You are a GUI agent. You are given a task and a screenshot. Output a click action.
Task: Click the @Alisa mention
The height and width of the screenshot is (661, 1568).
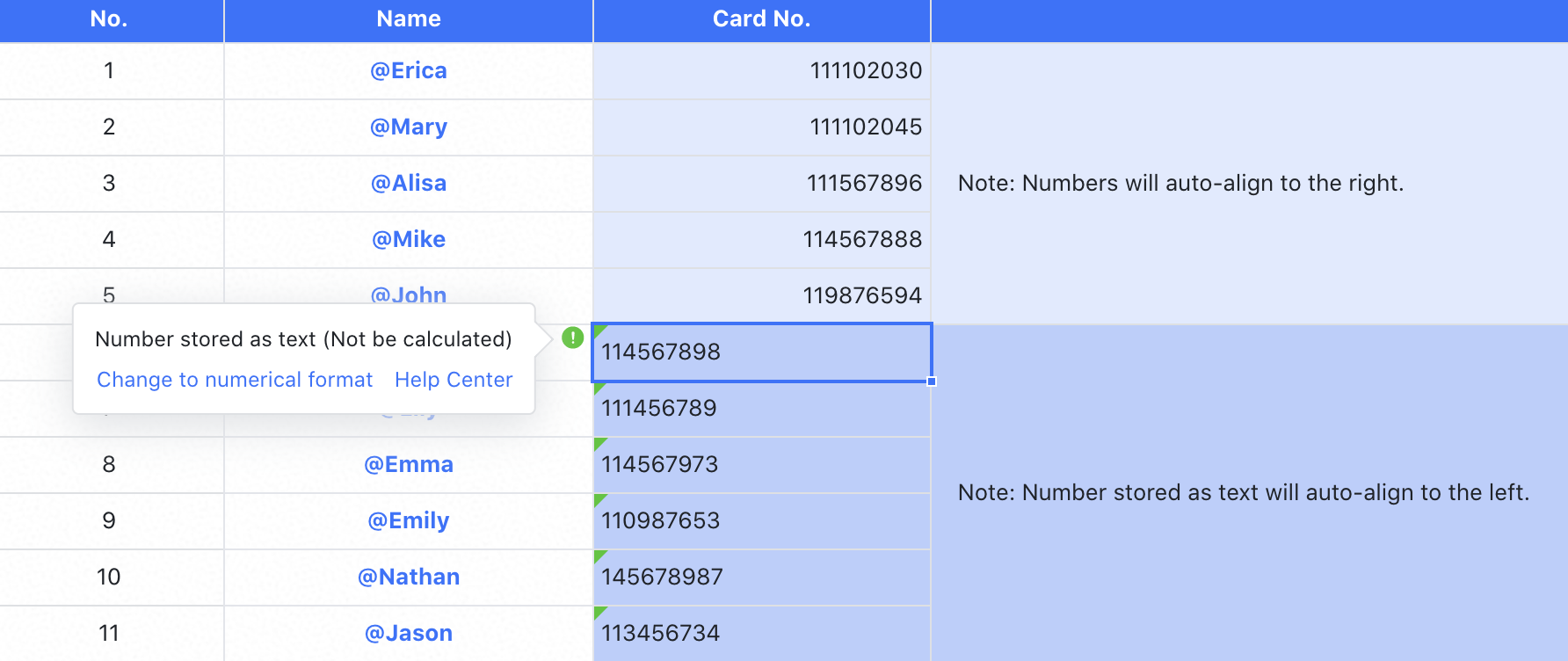click(409, 183)
